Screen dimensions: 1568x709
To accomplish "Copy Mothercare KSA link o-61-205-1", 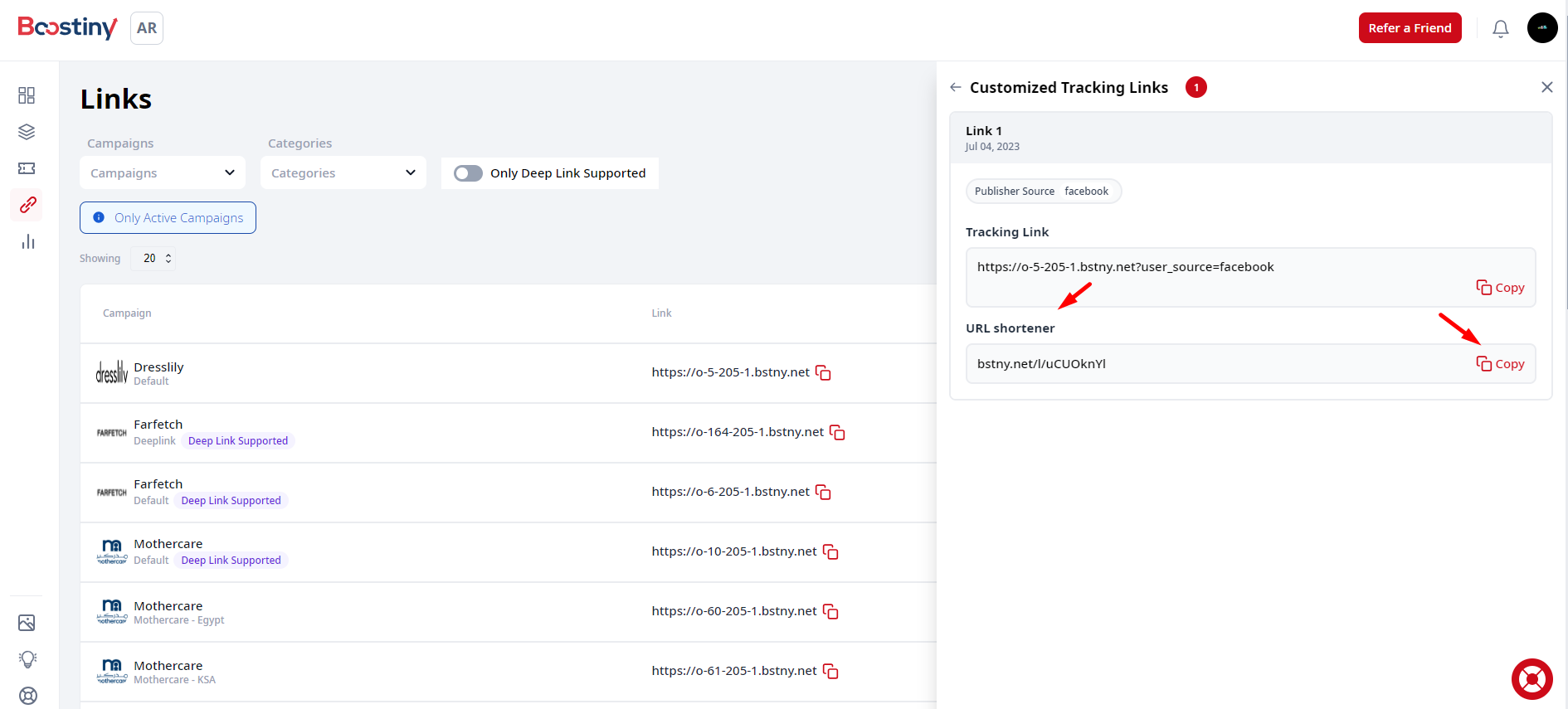I will coord(830,672).
